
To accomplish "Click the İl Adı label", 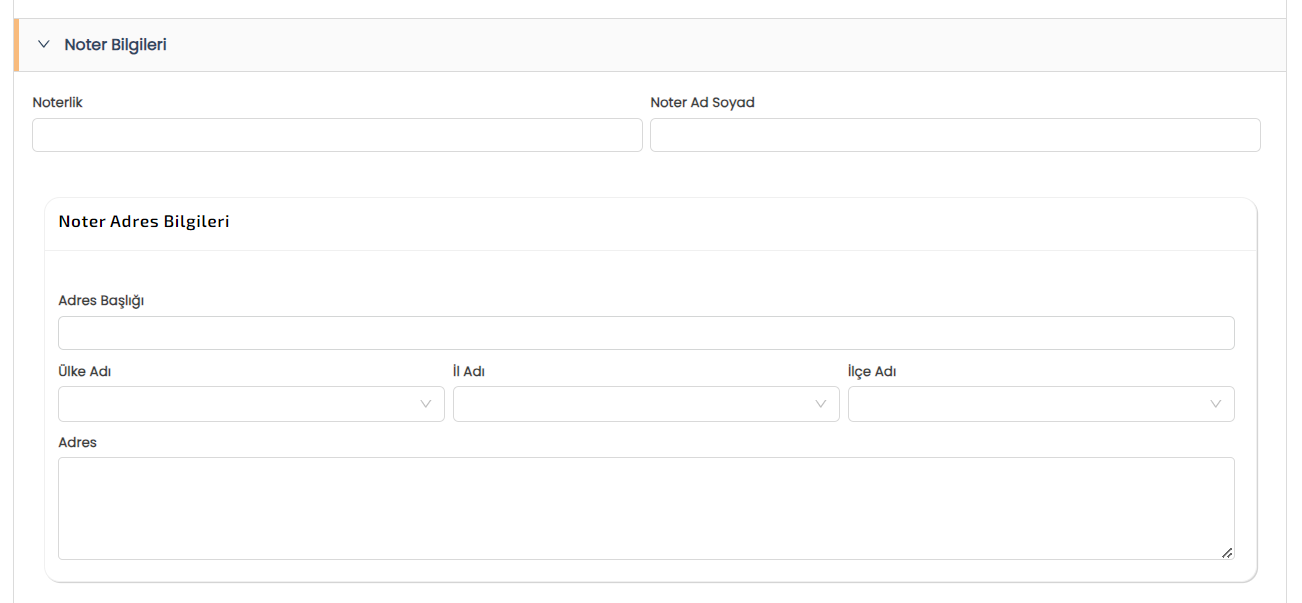I will [469, 371].
